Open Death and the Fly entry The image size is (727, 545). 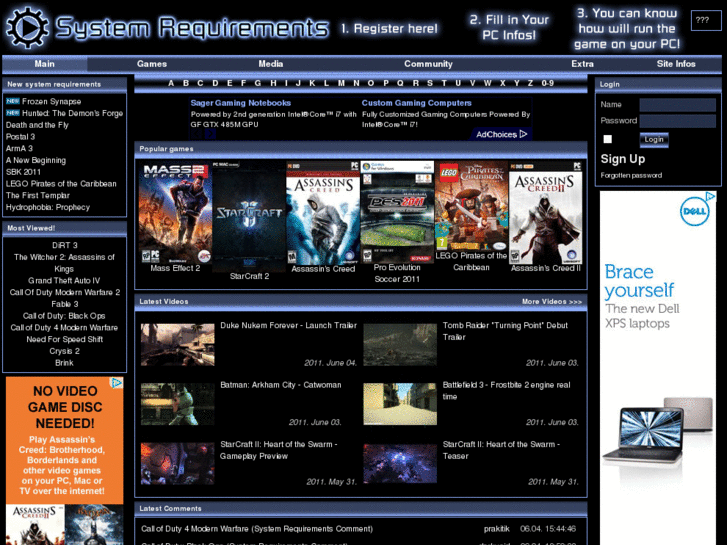click(37, 125)
